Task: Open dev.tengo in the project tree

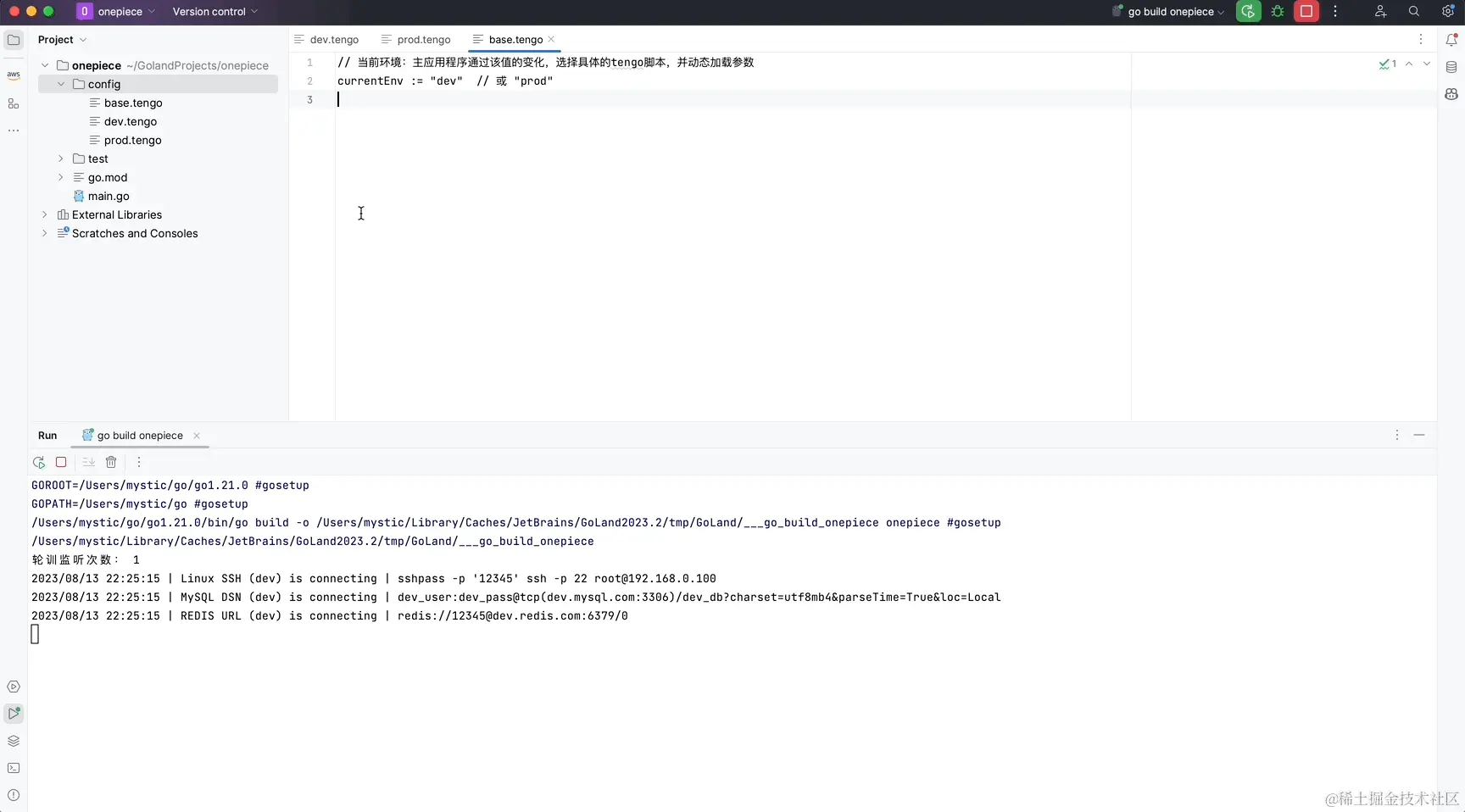Action: click(x=131, y=121)
